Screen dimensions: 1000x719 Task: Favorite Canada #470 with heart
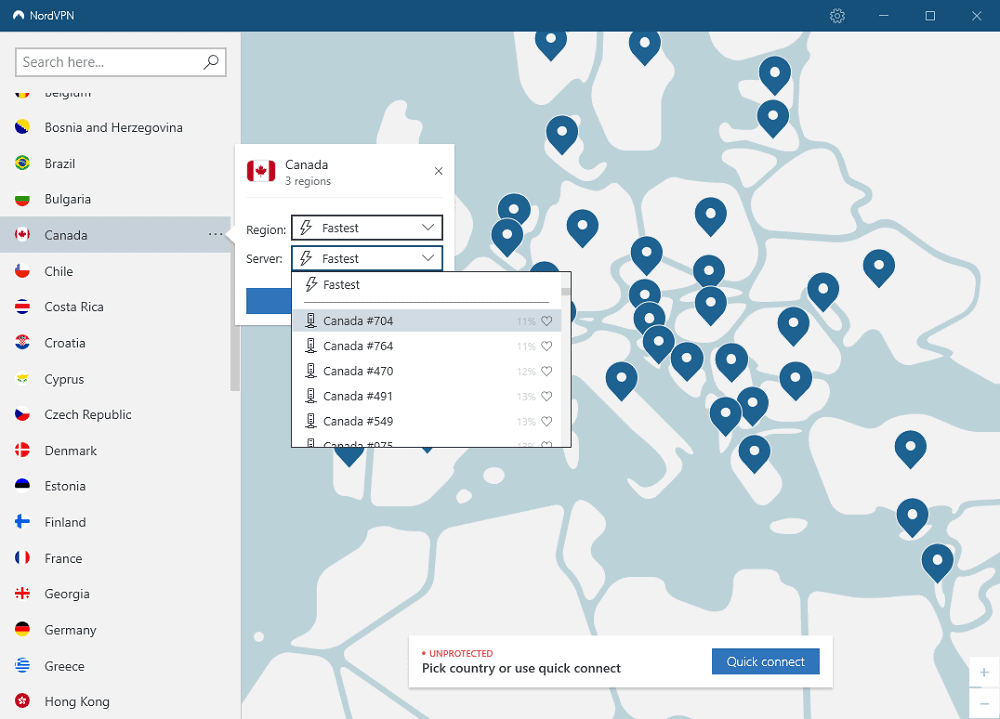click(x=547, y=371)
